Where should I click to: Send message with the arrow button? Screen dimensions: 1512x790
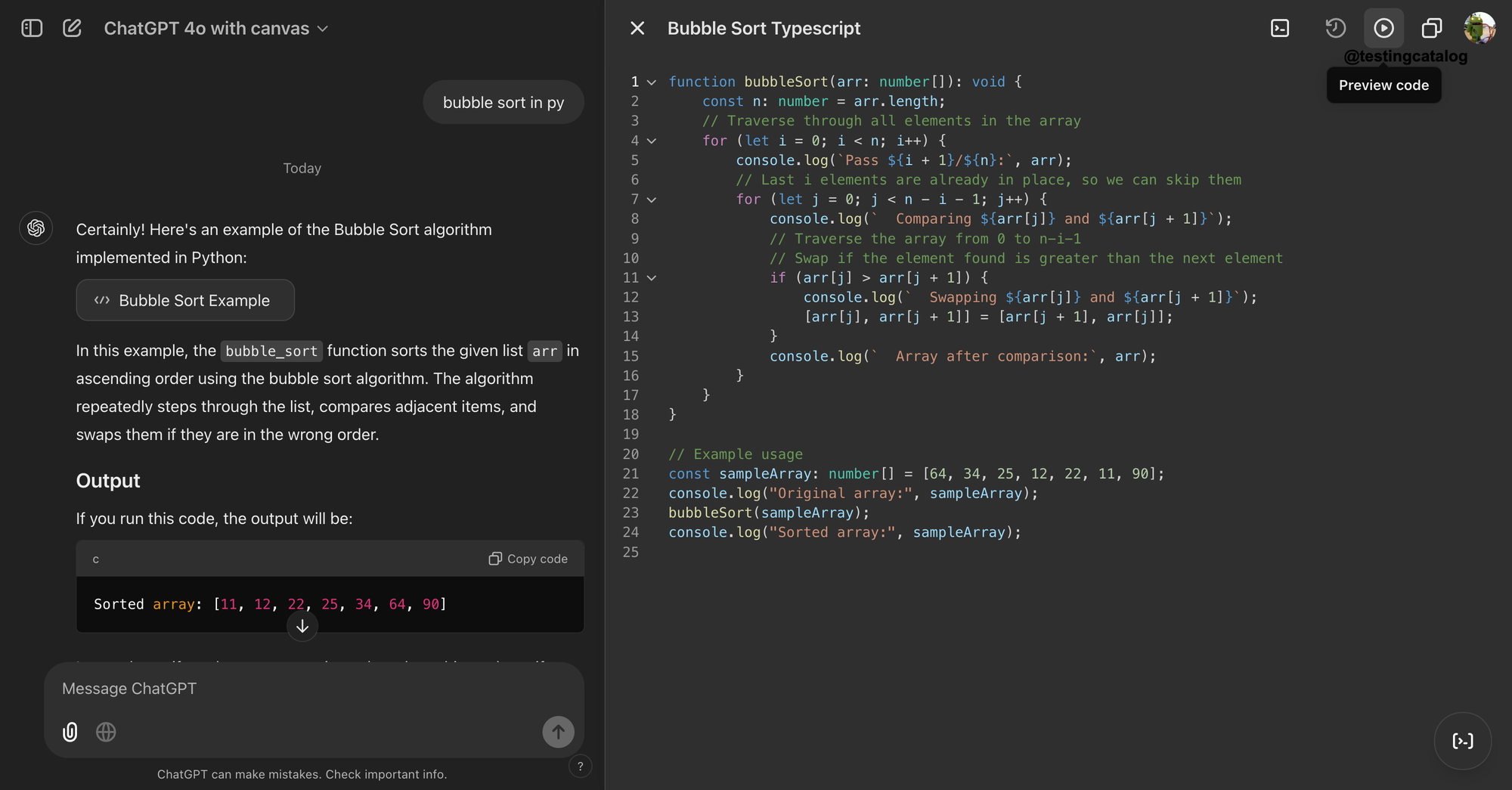tap(558, 732)
